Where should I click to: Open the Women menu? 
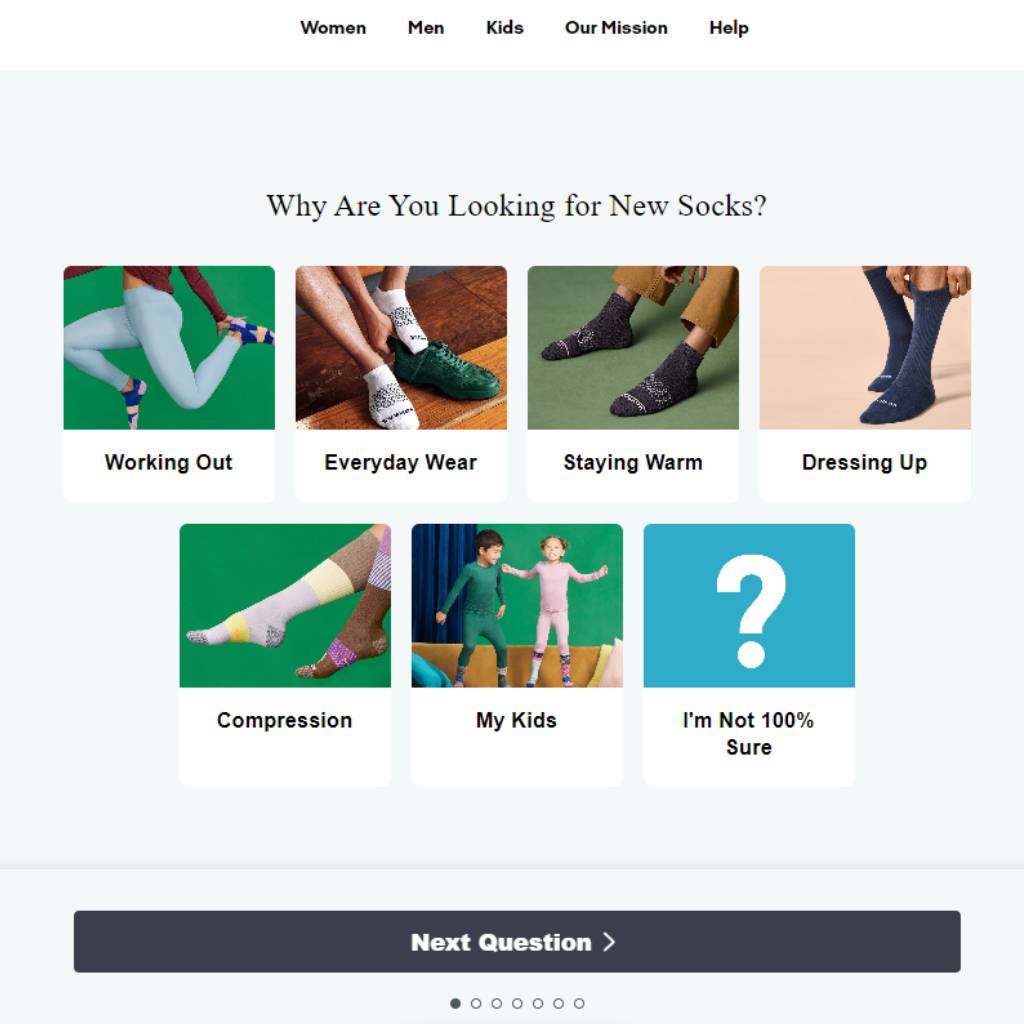pos(333,27)
